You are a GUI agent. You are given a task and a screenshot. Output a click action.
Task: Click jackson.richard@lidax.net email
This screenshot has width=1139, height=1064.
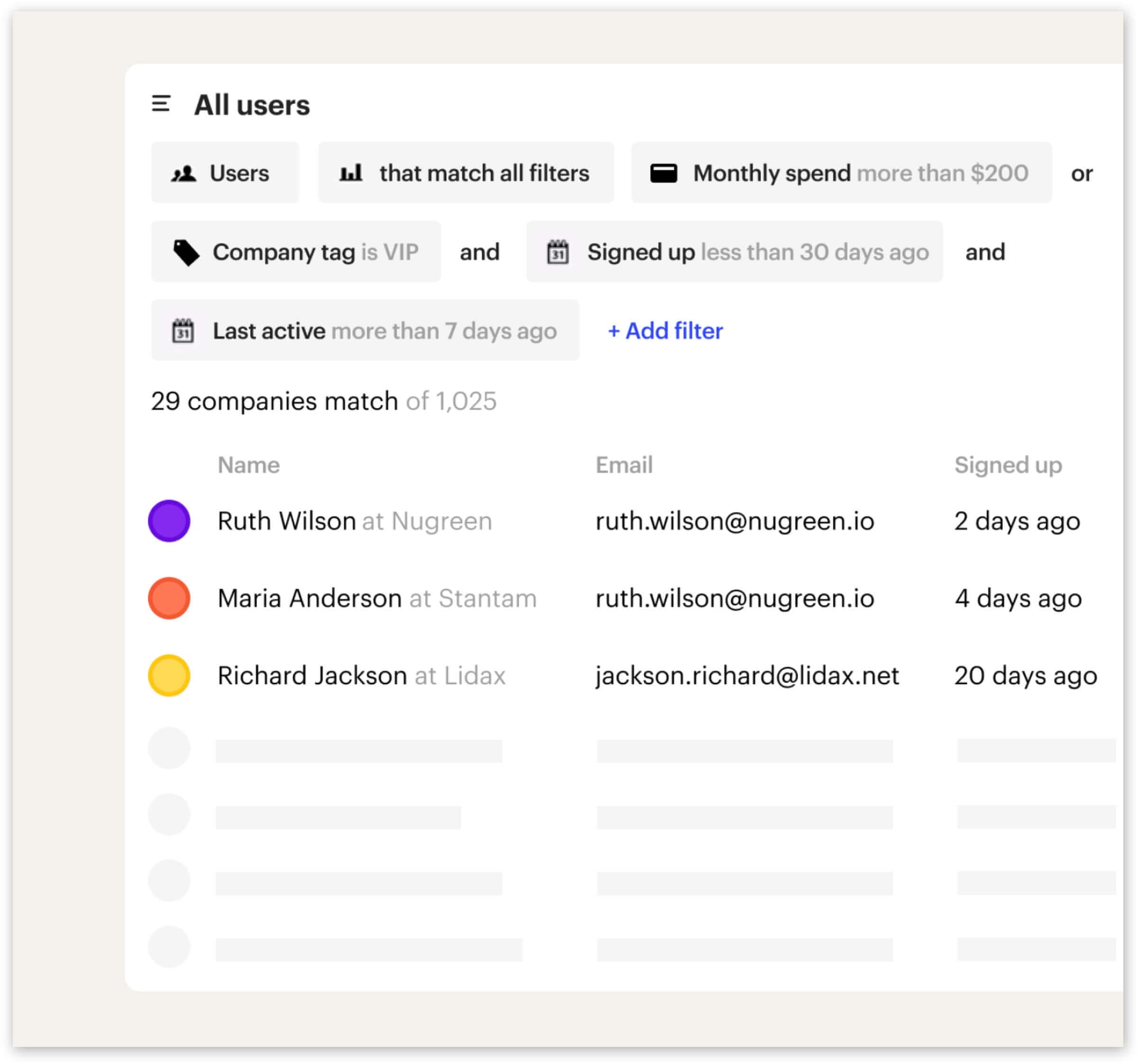[x=747, y=676]
